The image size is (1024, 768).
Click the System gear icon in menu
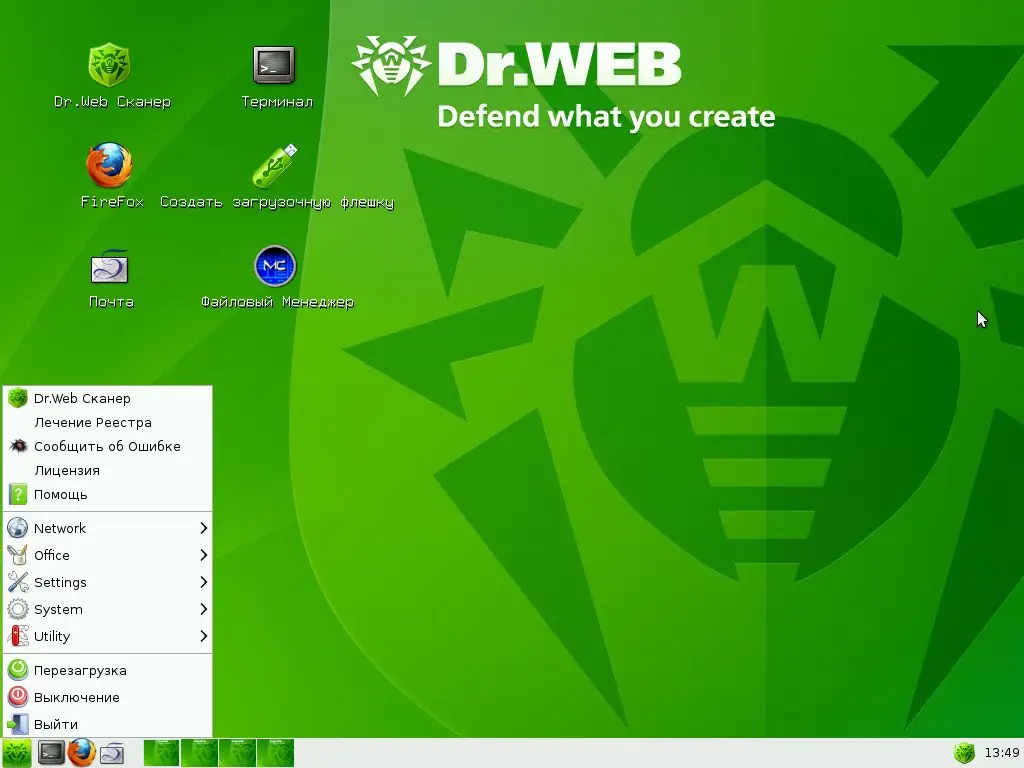(x=18, y=609)
